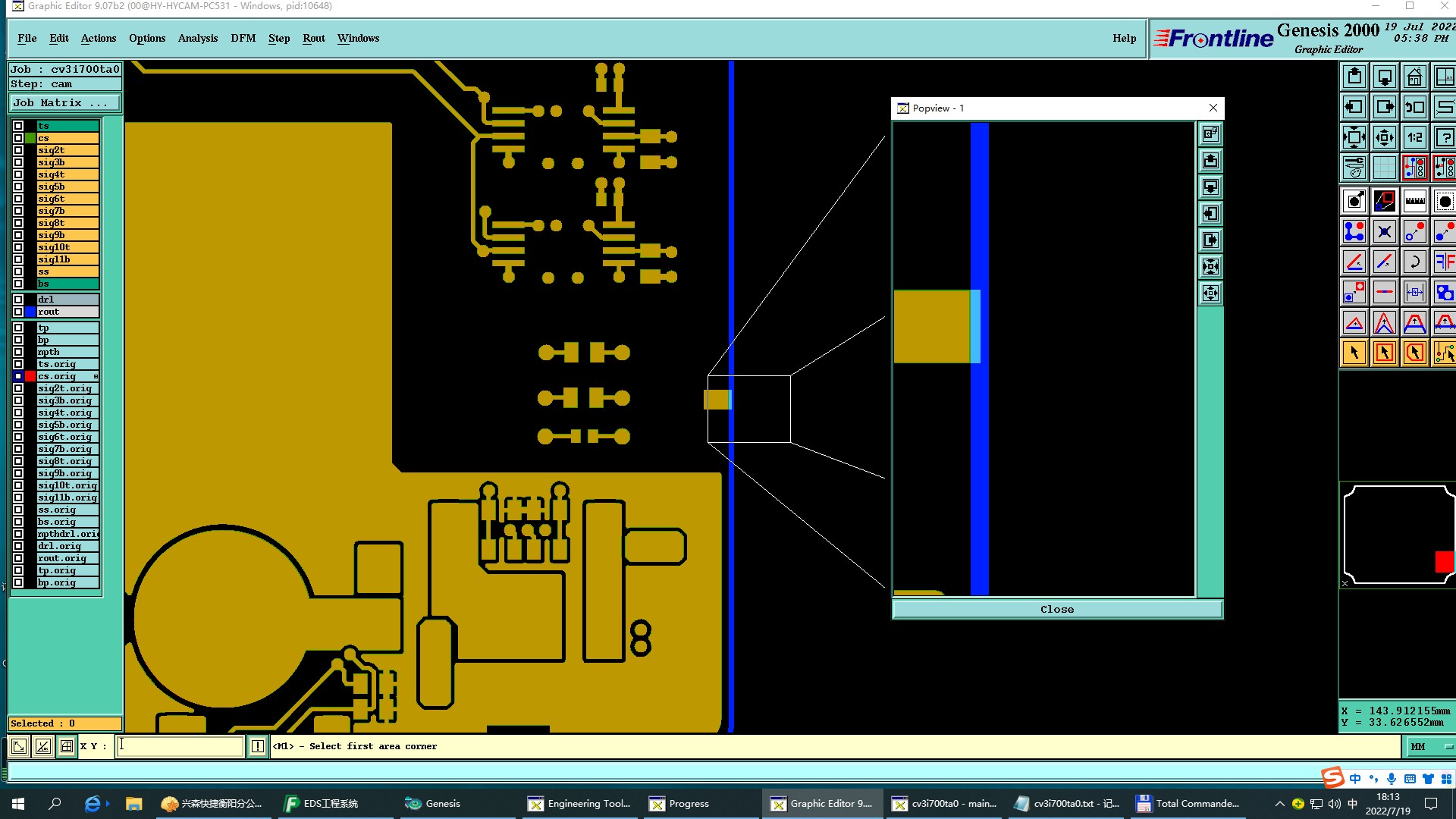Show hidden system tray icons
Image resolution: width=1456 pixels, height=819 pixels.
click(1279, 804)
